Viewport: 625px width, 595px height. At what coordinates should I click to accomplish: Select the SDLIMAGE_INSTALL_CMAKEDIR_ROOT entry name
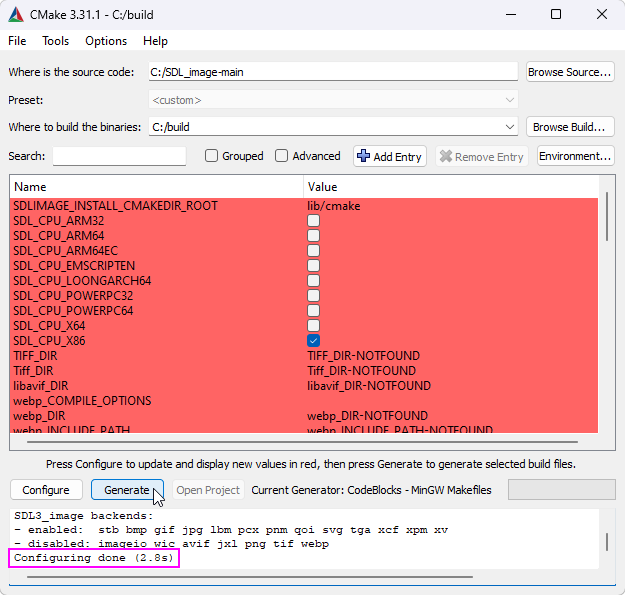click(116, 206)
